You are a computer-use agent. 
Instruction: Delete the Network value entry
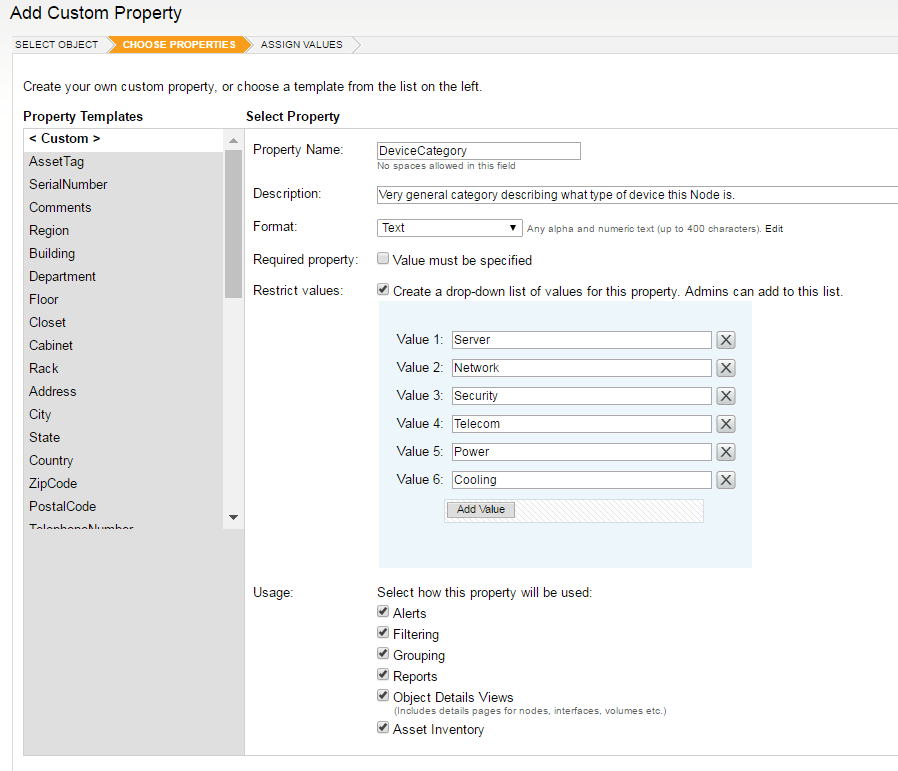coord(726,368)
